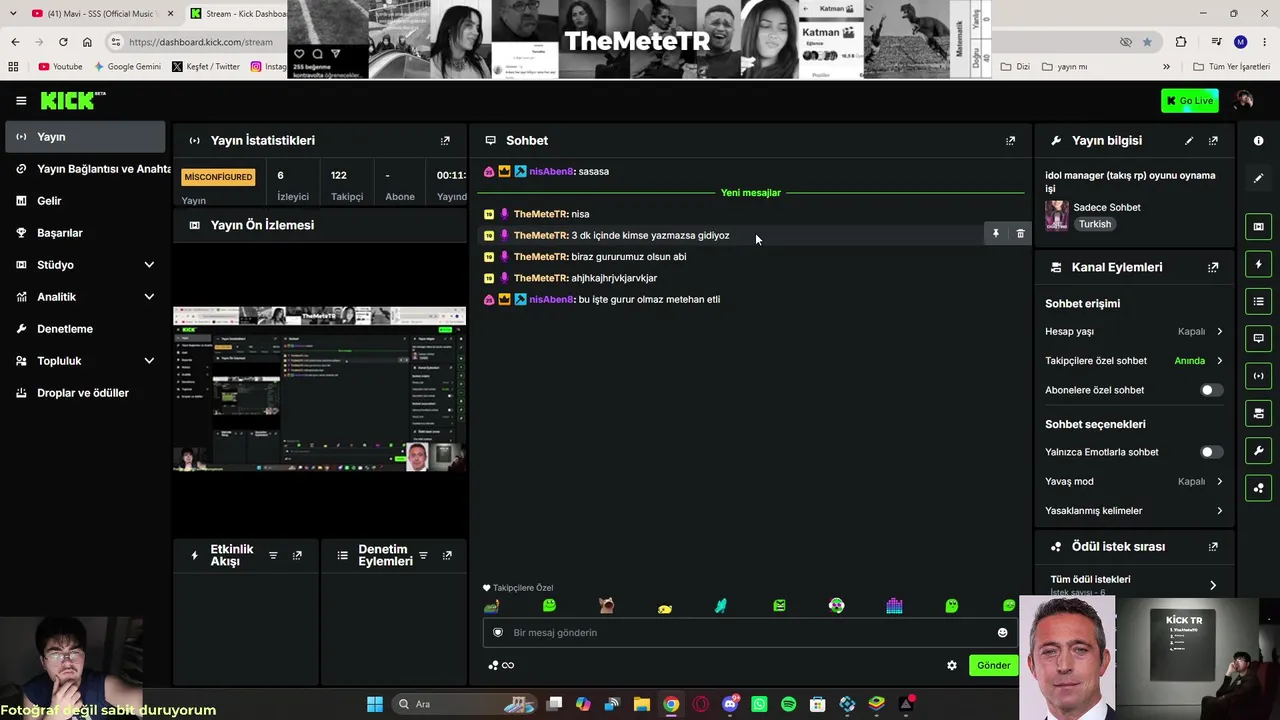The image size is (1280, 720).
Task: Select Yayın in the sidebar
Action: (x=84, y=137)
